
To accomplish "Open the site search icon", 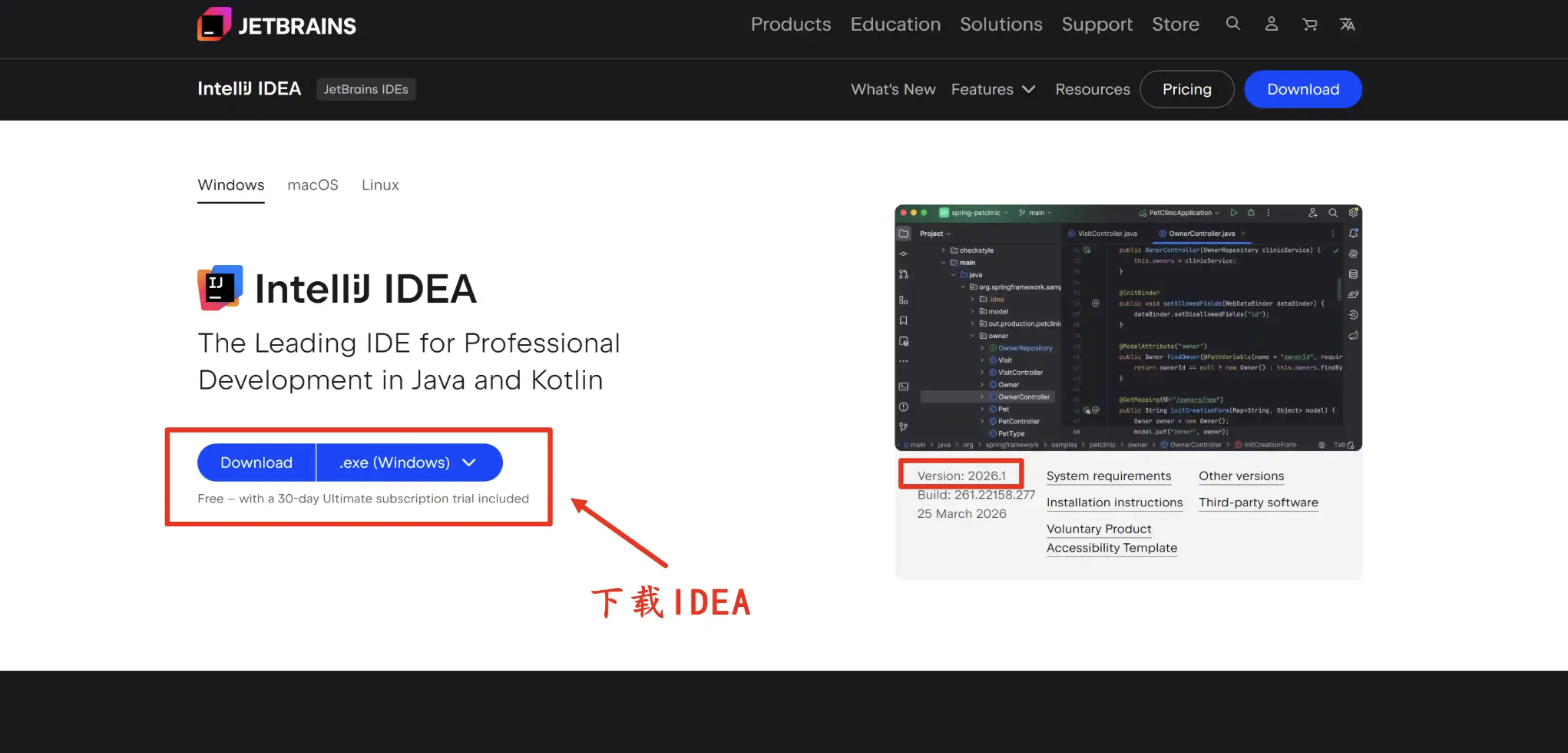I will (x=1233, y=24).
